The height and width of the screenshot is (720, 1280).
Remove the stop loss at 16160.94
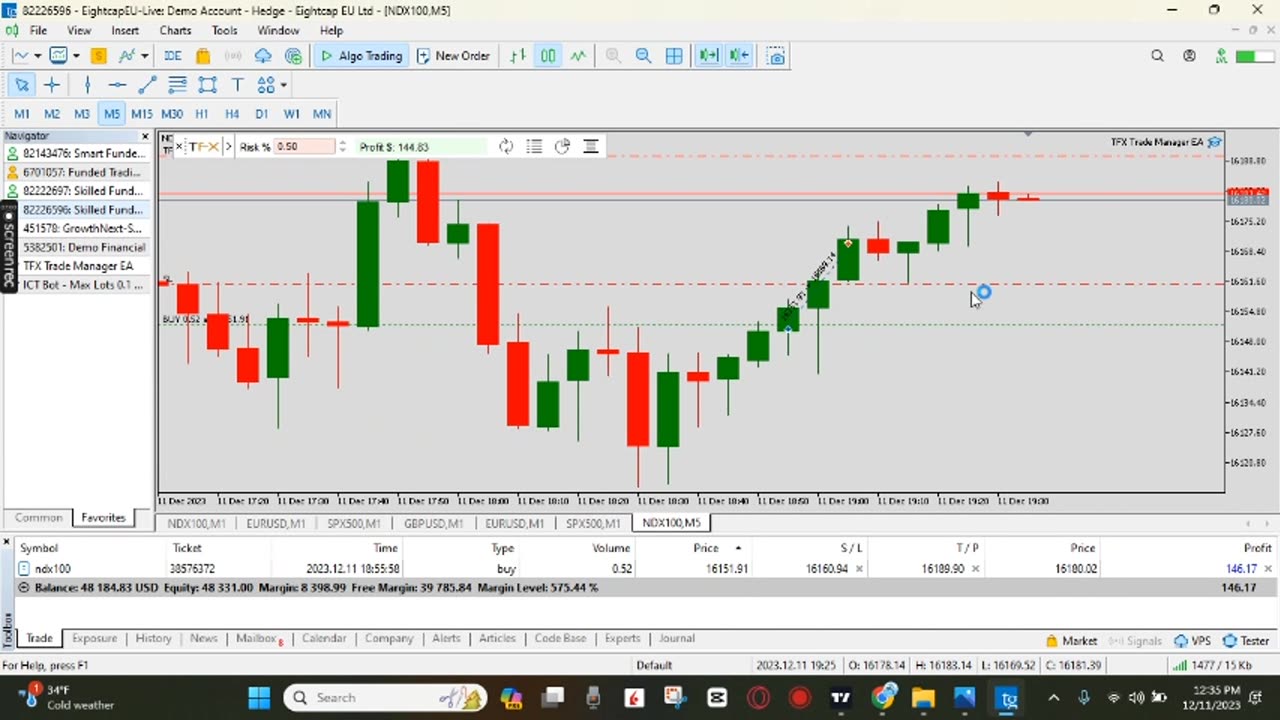pos(859,569)
